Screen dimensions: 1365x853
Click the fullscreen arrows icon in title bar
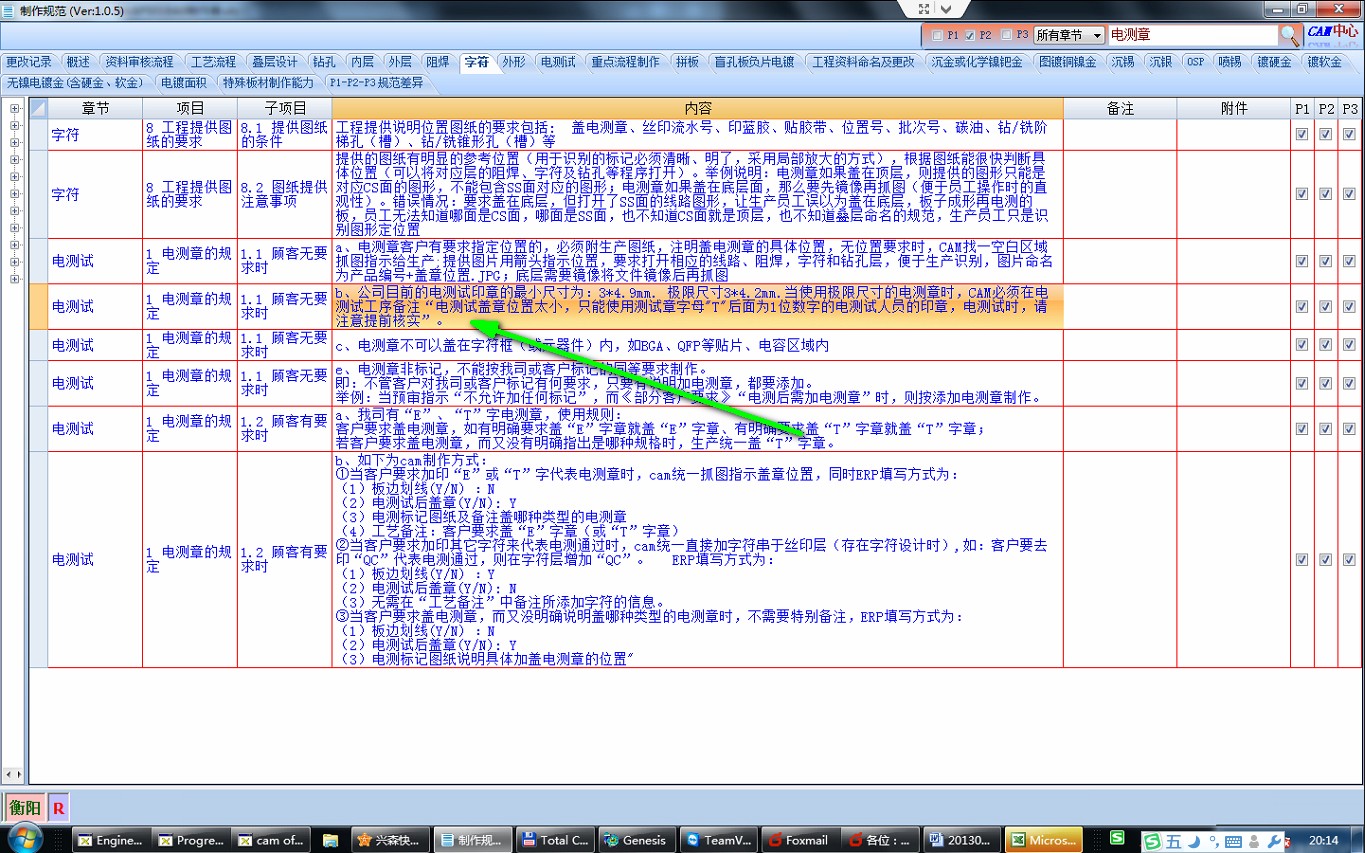[924, 7]
